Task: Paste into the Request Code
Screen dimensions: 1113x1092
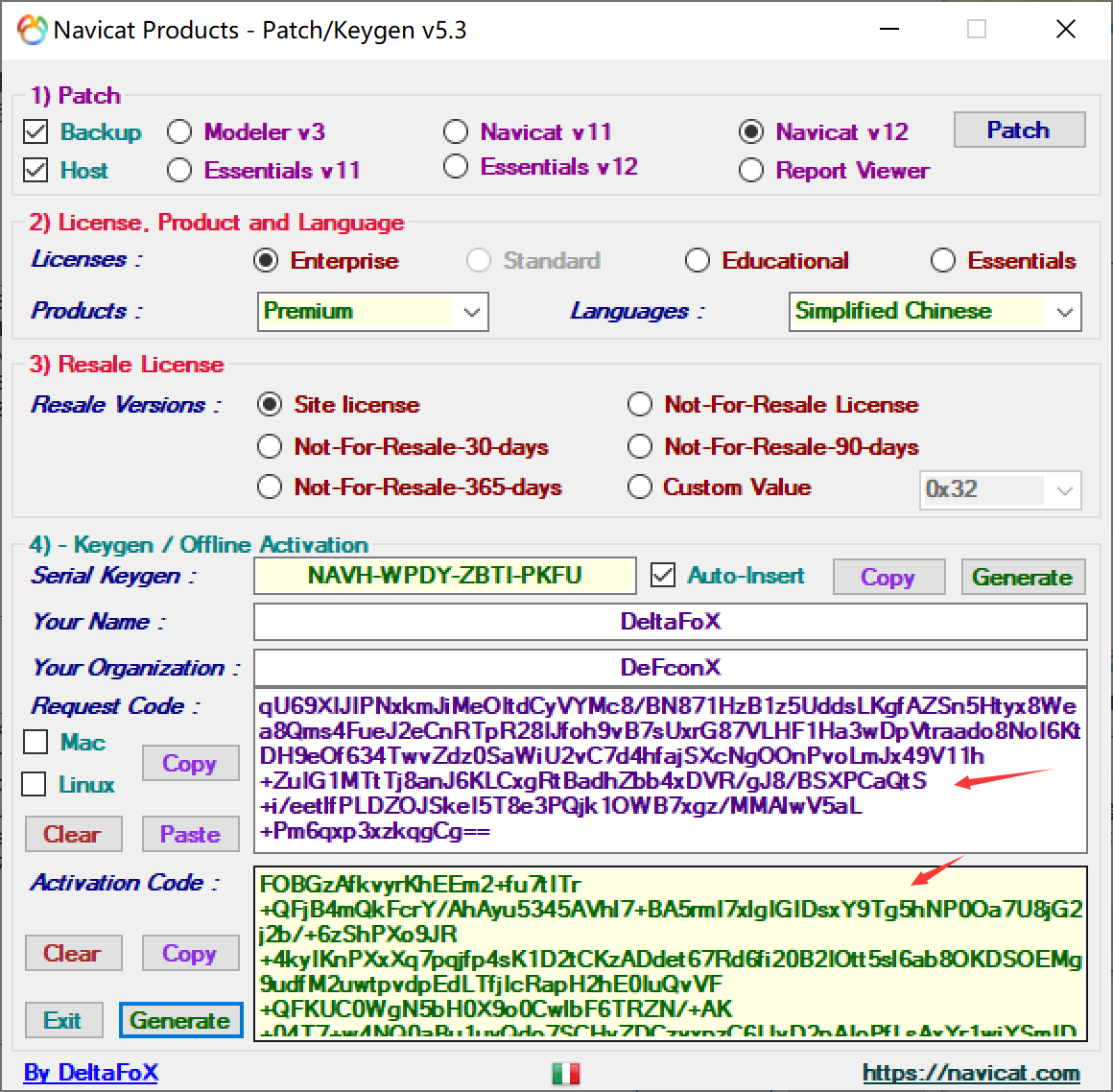Action: 190,834
